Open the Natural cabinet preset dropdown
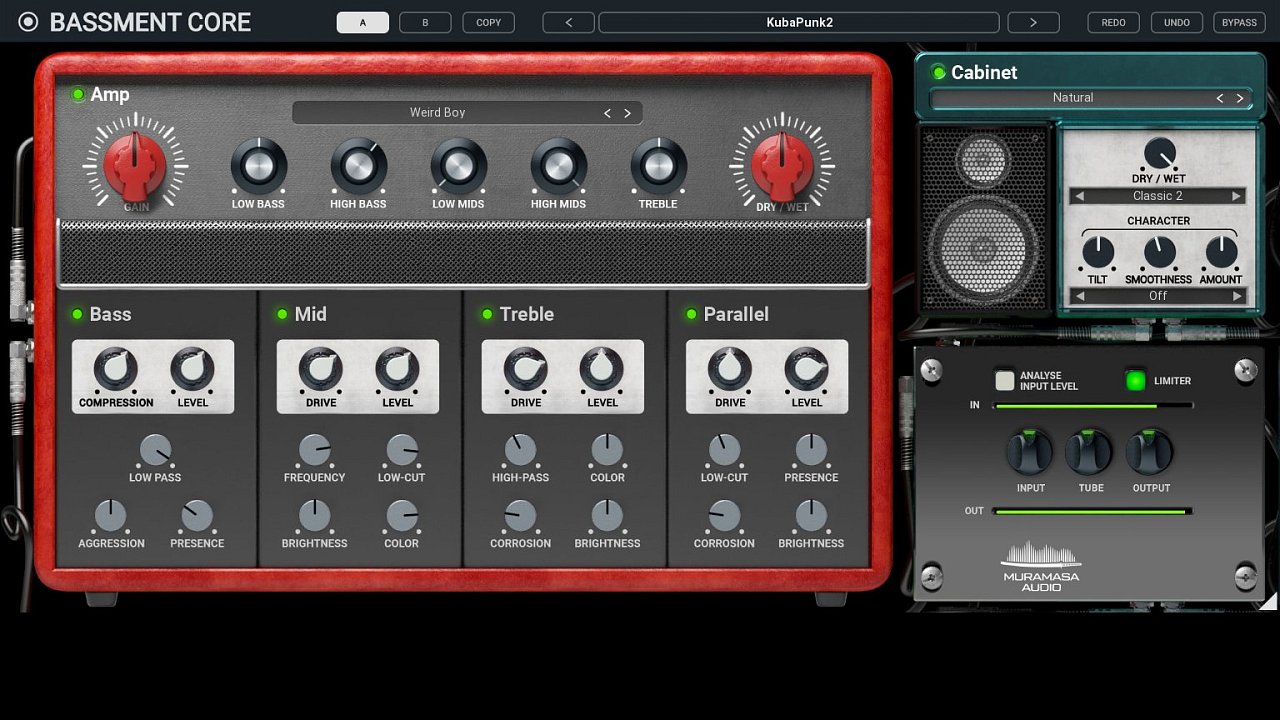Screen dimensions: 1280x720 [x=1072, y=98]
